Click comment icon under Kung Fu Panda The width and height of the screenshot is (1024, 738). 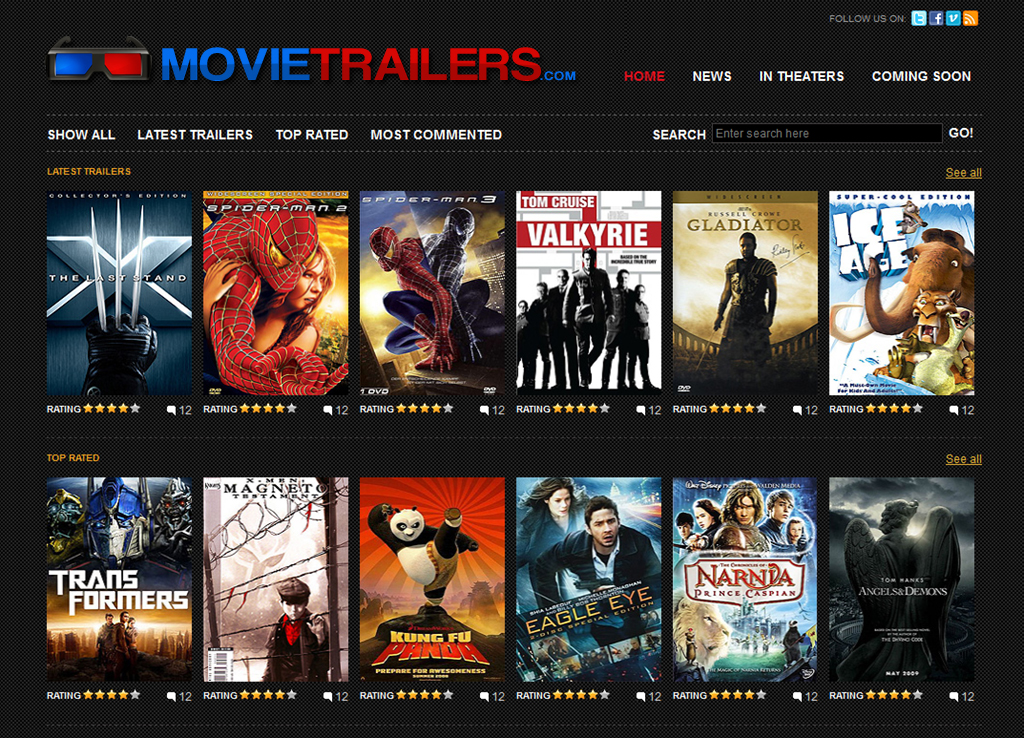click(x=485, y=696)
